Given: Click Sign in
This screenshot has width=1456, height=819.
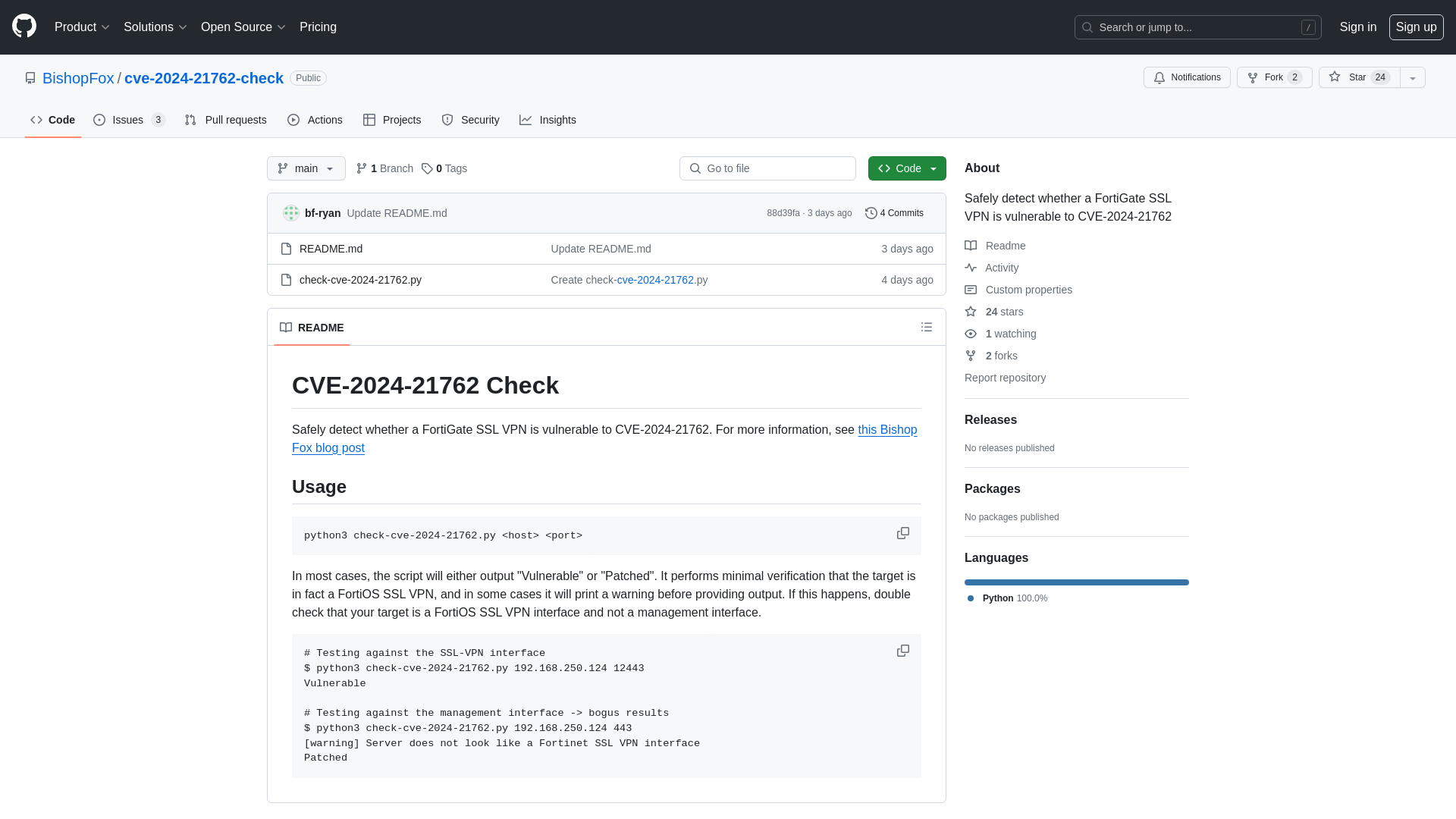Looking at the screenshot, I should click(1358, 27).
